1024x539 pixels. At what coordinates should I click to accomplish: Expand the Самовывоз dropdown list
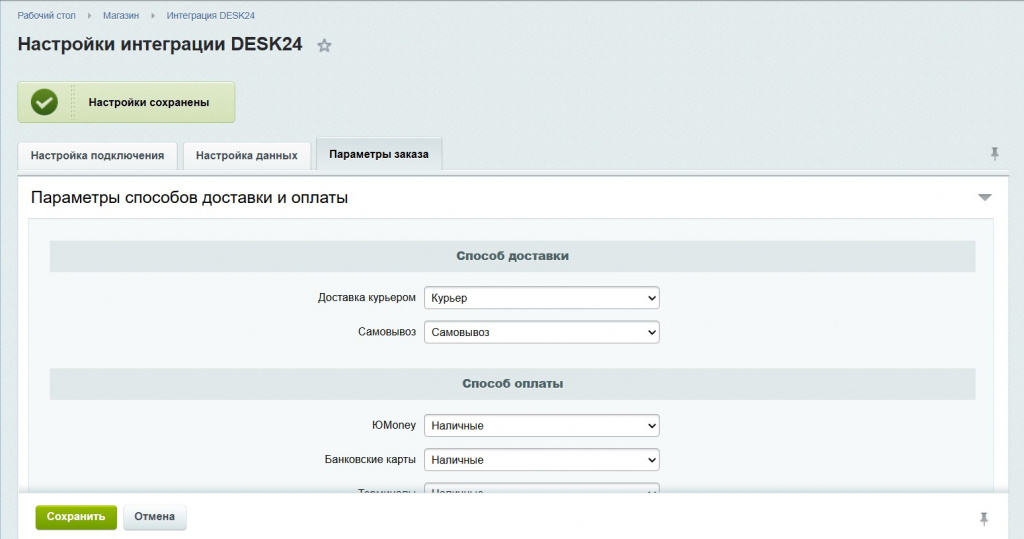pyautogui.click(x=541, y=332)
